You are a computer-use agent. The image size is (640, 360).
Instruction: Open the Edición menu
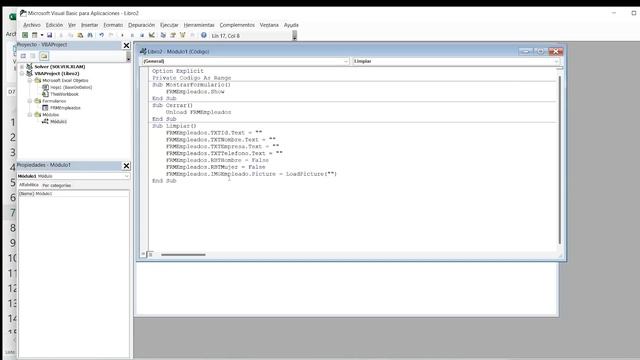pos(54,25)
